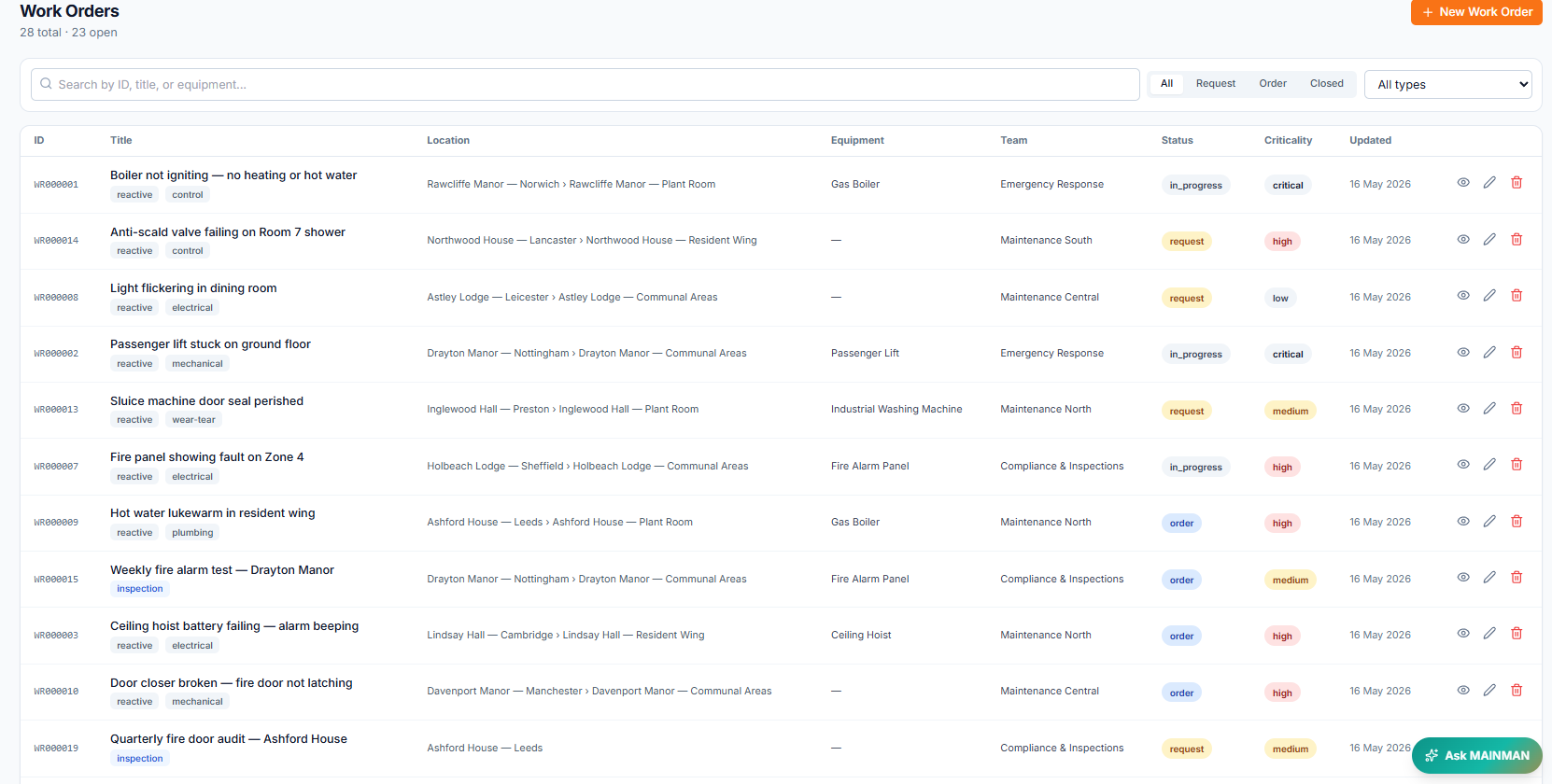The height and width of the screenshot is (784, 1552).
Task: Switch to the Request filter tab
Action: (x=1215, y=83)
